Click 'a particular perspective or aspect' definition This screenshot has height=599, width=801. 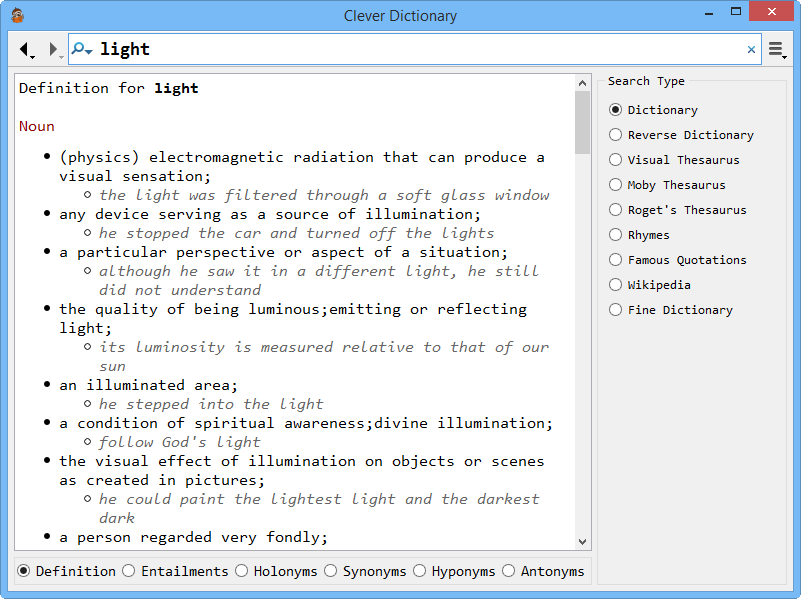[284, 252]
